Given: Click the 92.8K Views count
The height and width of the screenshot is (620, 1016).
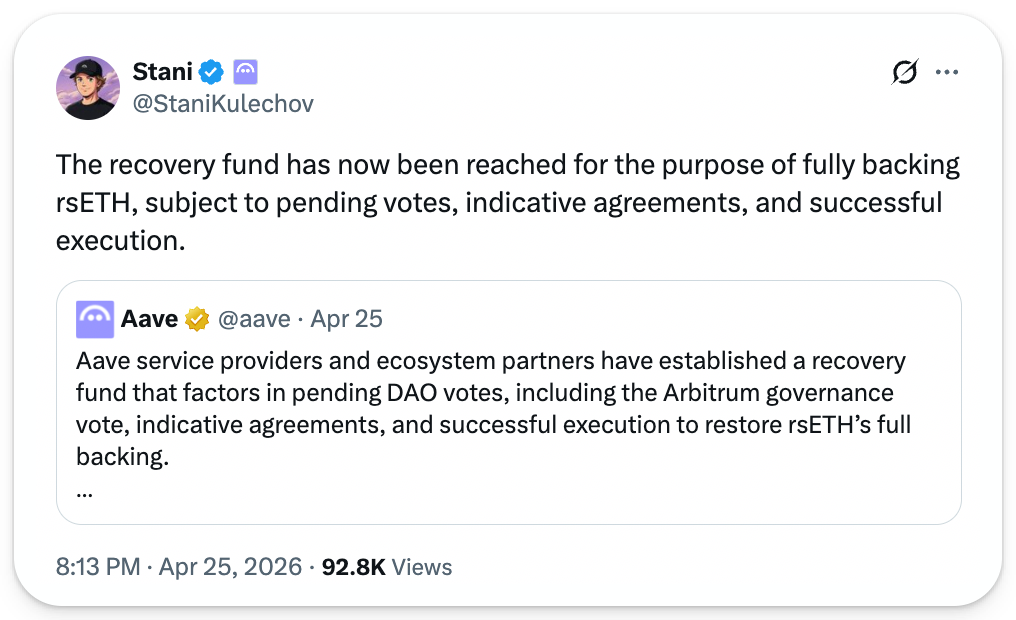Looking at the screenshot, I should coord(386,567).
